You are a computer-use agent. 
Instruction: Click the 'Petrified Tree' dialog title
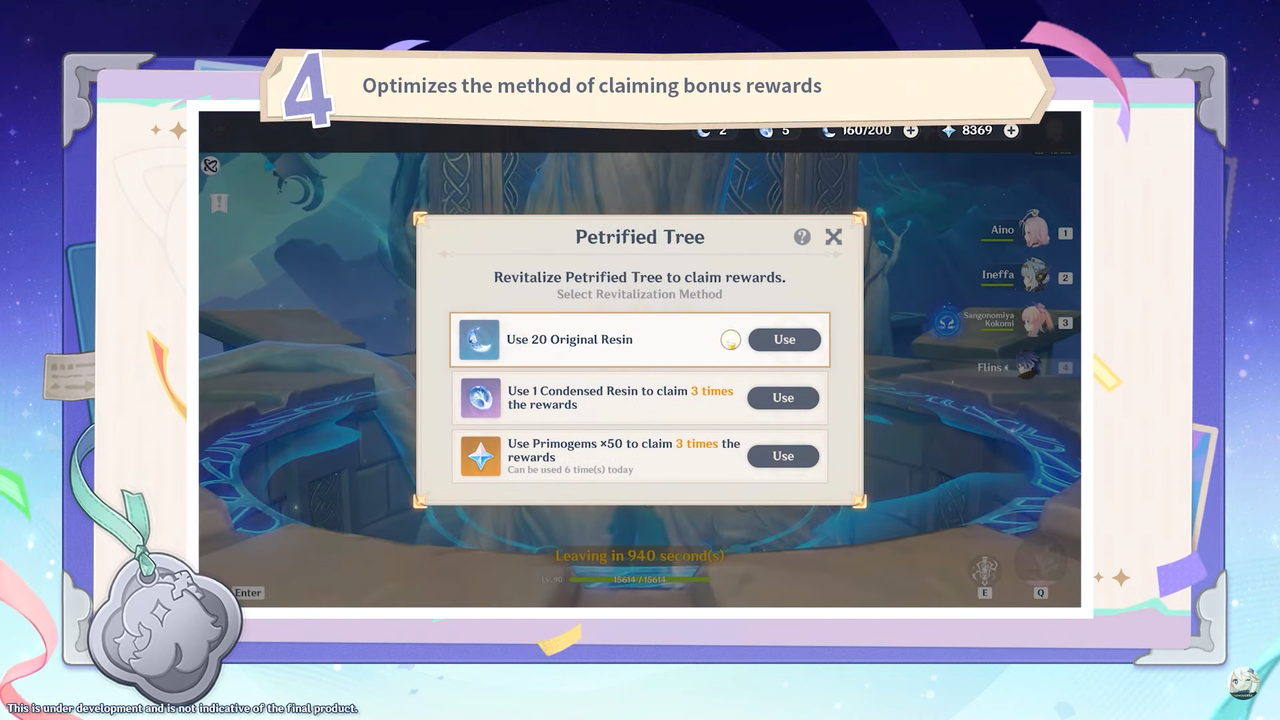(x=640, y=237)
